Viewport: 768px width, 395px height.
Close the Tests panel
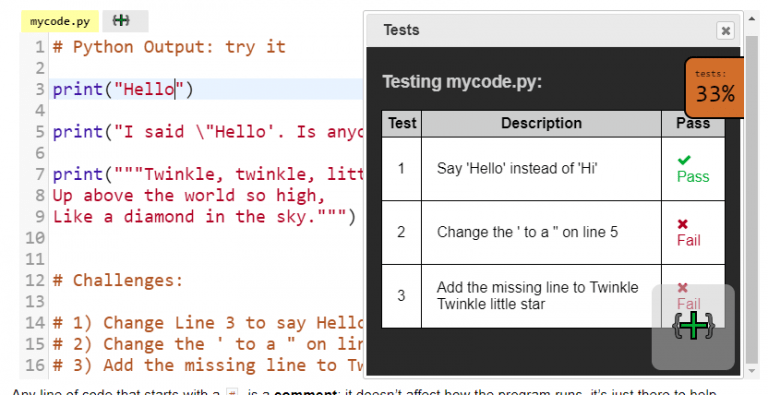point(725,30)
